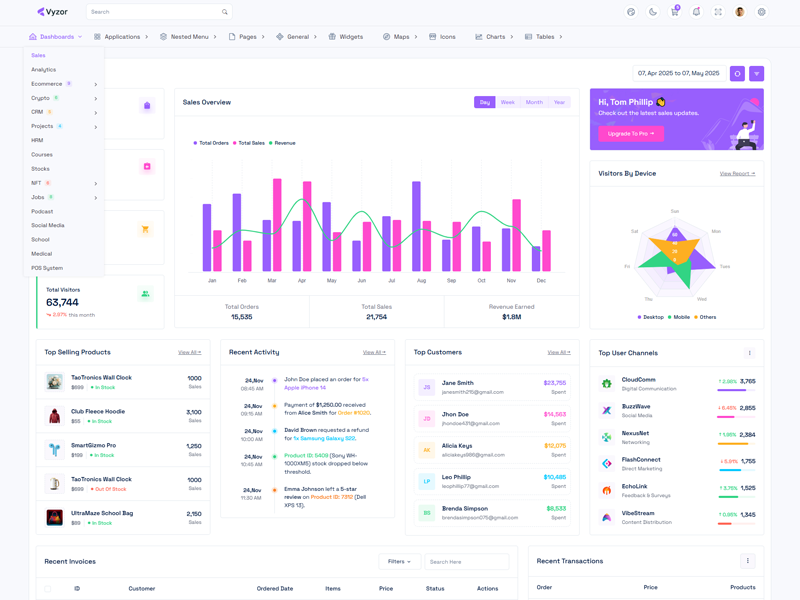Screen dimensions: 800x600
Task: Click the user profile avatar
Action: (x=740, y=12)
